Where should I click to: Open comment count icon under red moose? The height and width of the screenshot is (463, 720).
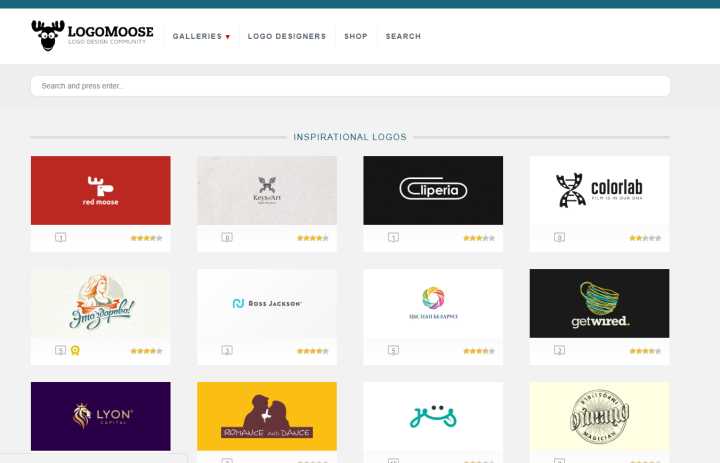(x=61, y=237)
